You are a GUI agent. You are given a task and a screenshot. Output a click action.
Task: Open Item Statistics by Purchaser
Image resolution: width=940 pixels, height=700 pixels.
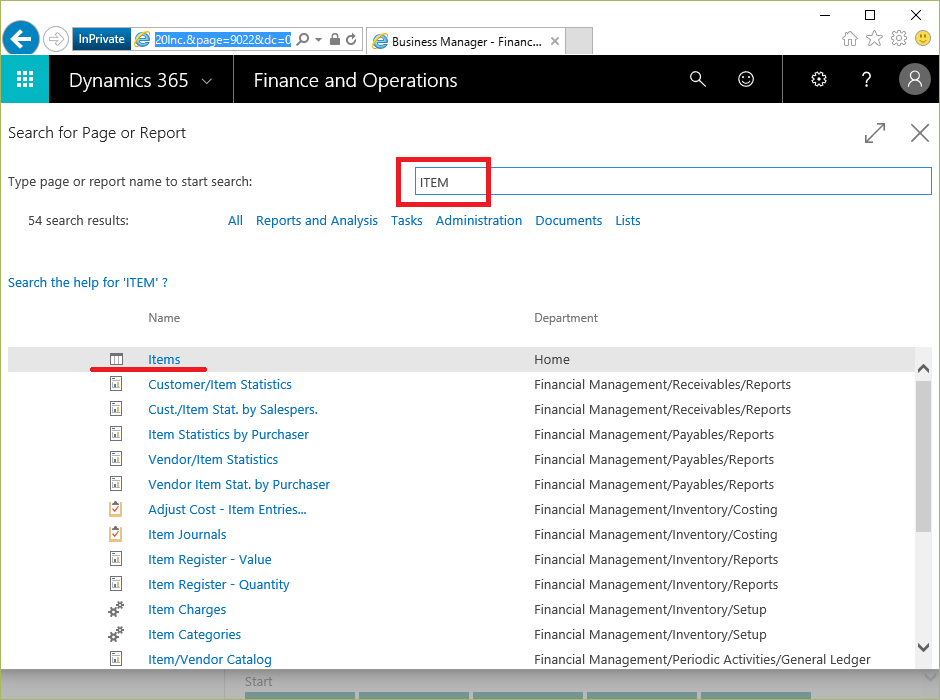point(228,435)
